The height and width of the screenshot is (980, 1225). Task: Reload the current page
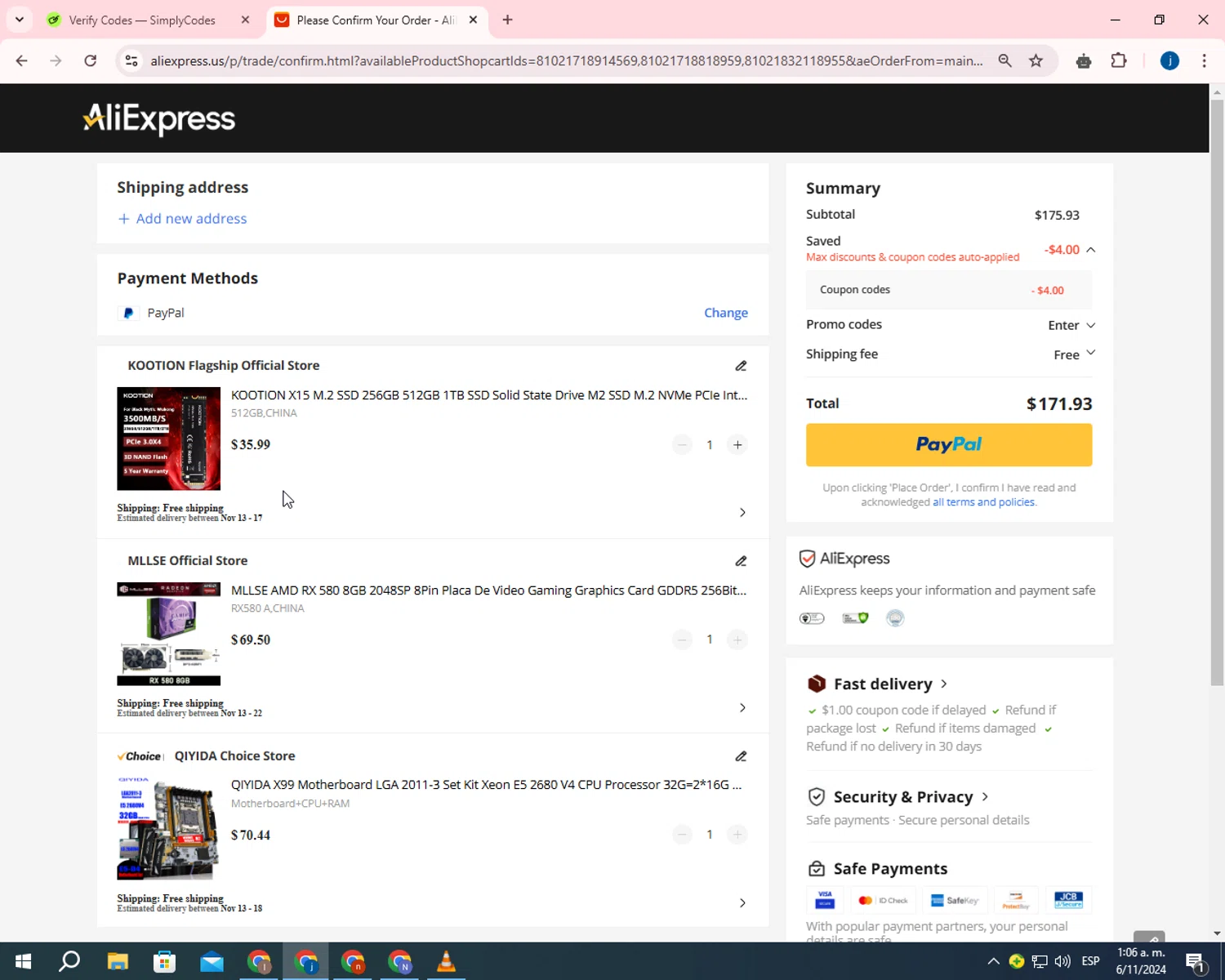pos(91,60)
